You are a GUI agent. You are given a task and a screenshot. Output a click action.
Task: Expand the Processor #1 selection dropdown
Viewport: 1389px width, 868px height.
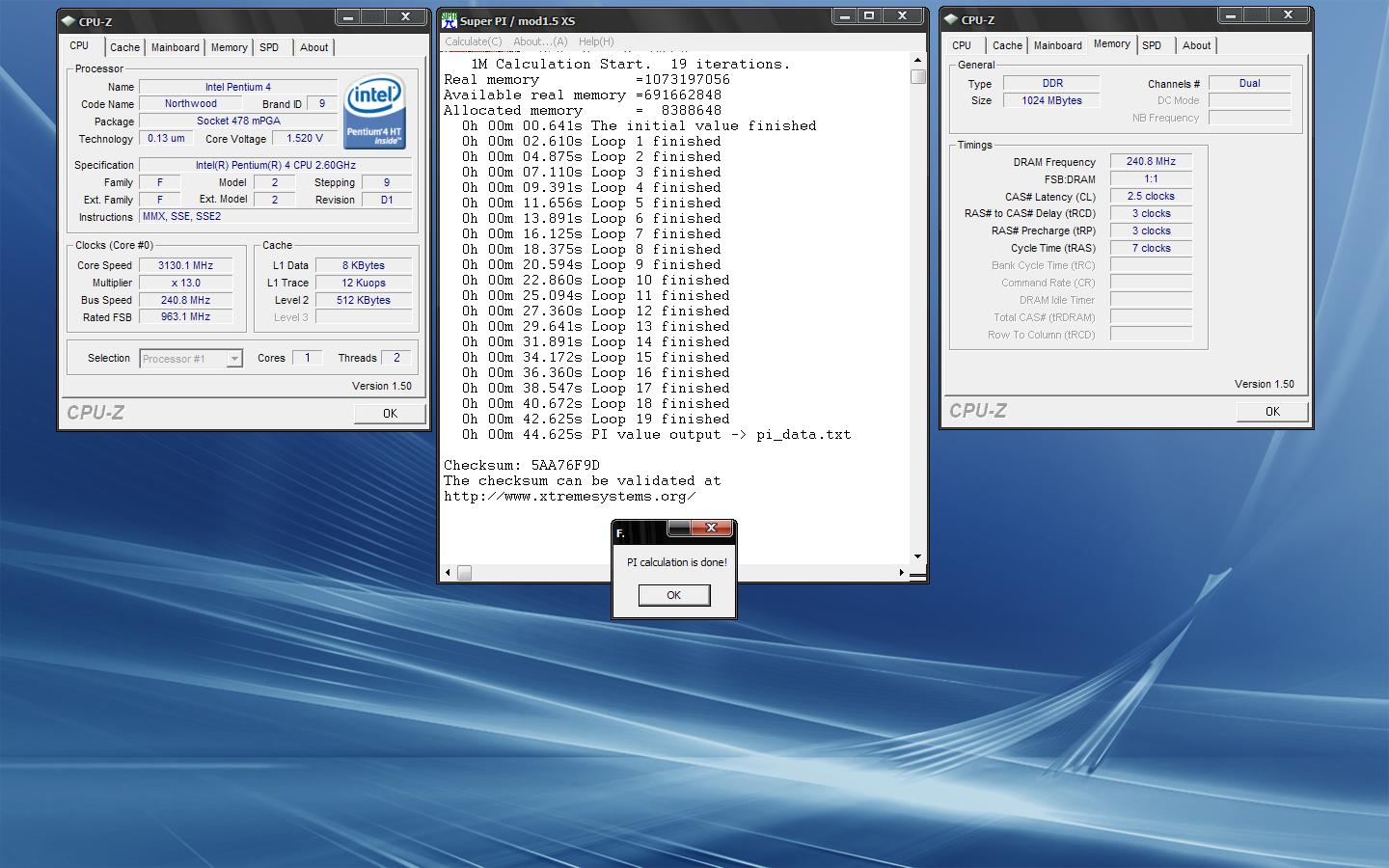tap(233, 359)
